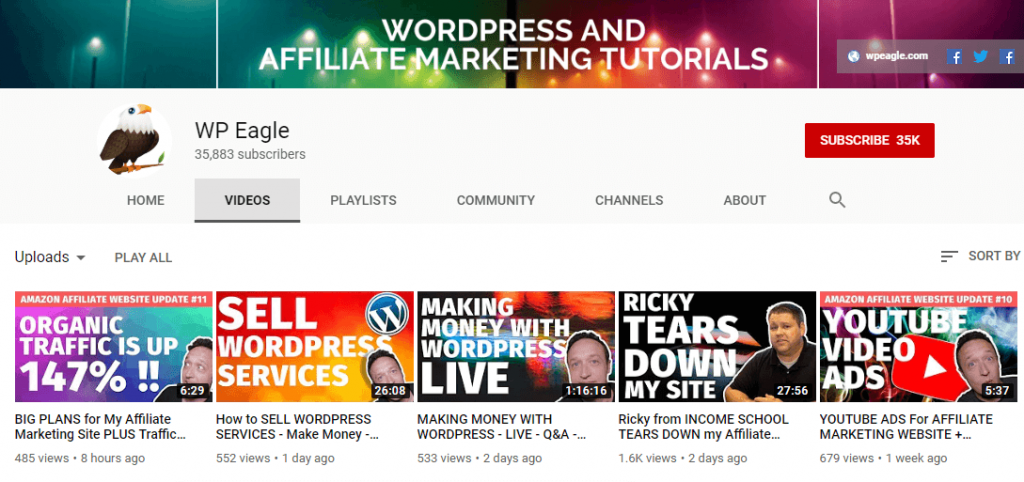Open the Organic Traffic Is Up 147% thumbnail
This screenshot has width=1024, height=482.
coord(114,346)
